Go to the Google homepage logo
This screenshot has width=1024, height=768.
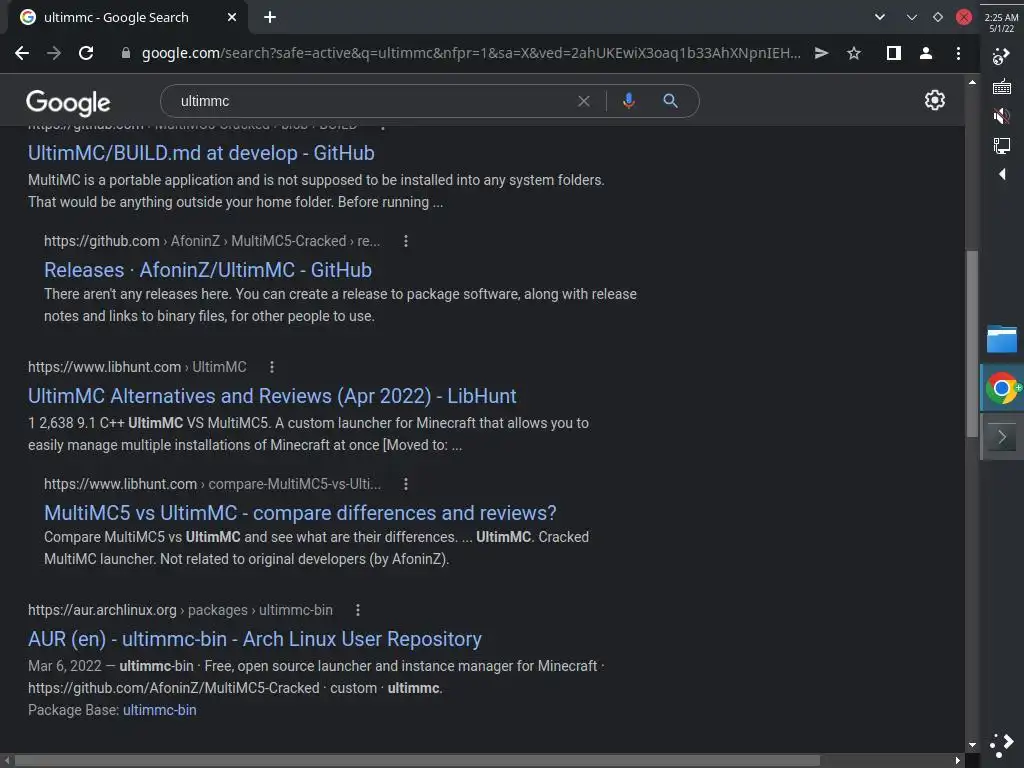click(68, 102)
